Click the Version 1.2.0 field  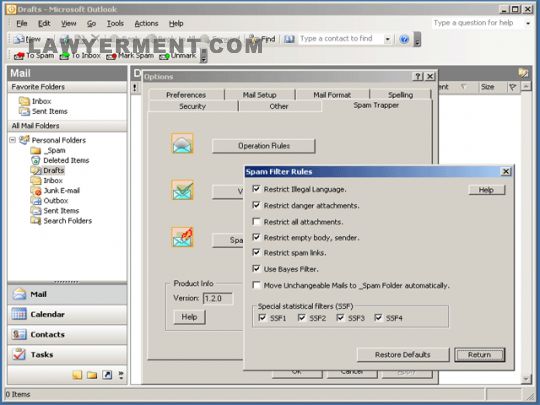tap(218, 298)
